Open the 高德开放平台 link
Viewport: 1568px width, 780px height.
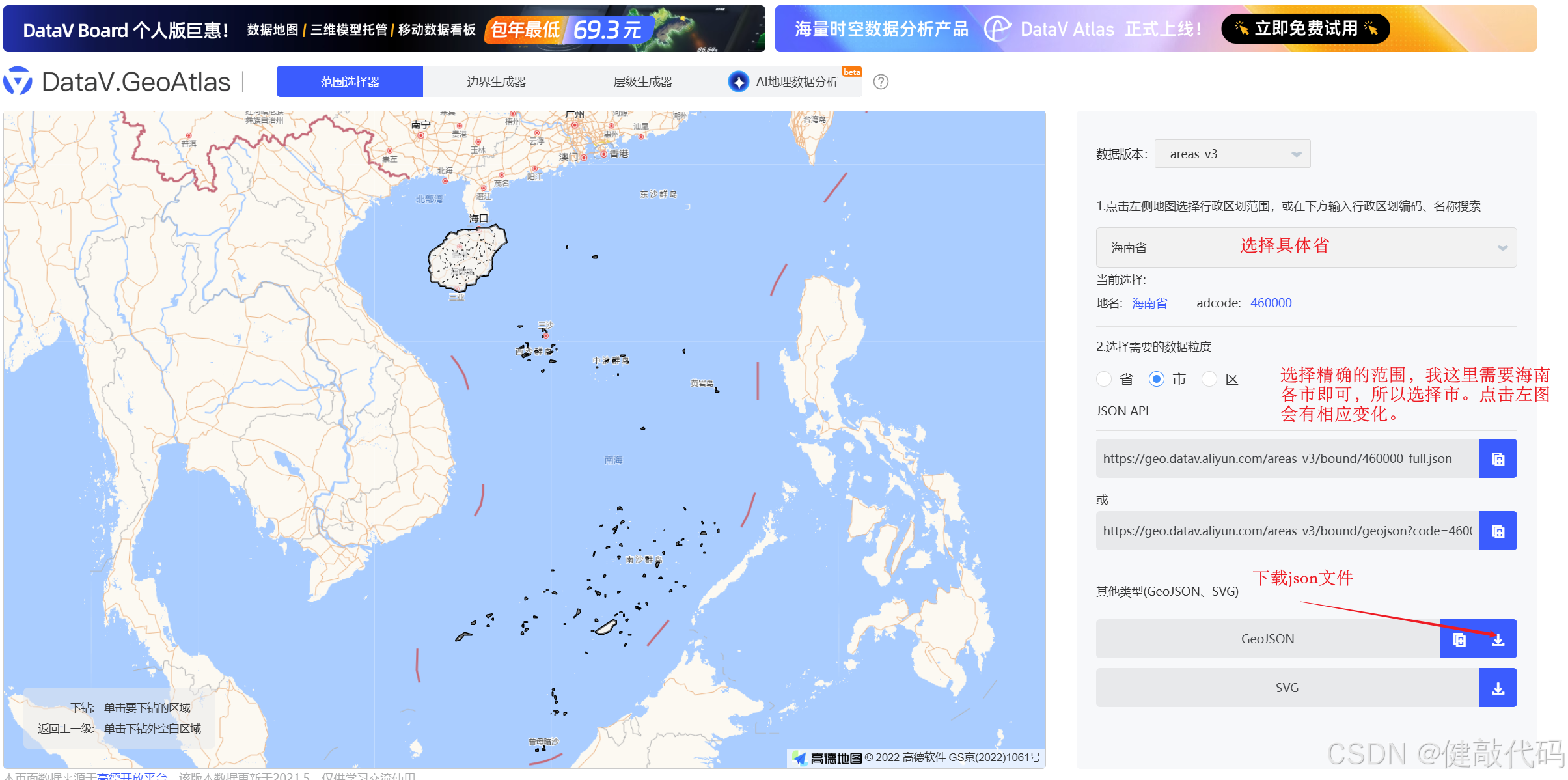tap(131, 775)
